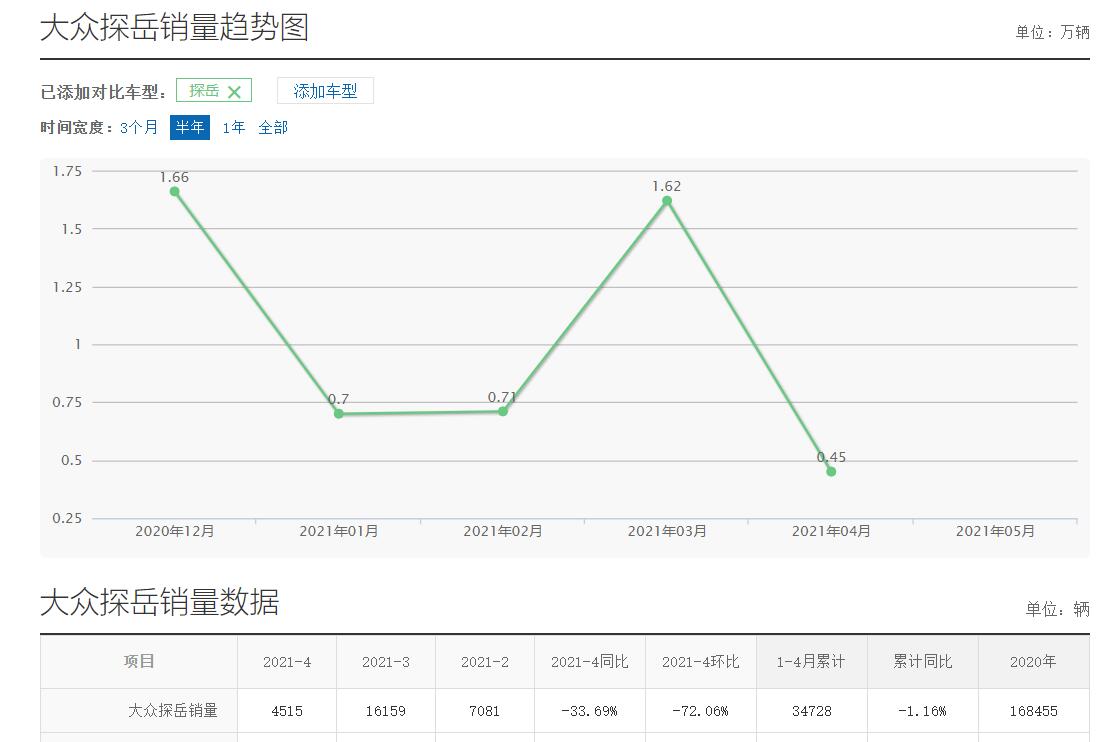Click the 0.45 data point for 2021年04月
The width and height of the screenshot is (1099, 742).
click(831, 471)
